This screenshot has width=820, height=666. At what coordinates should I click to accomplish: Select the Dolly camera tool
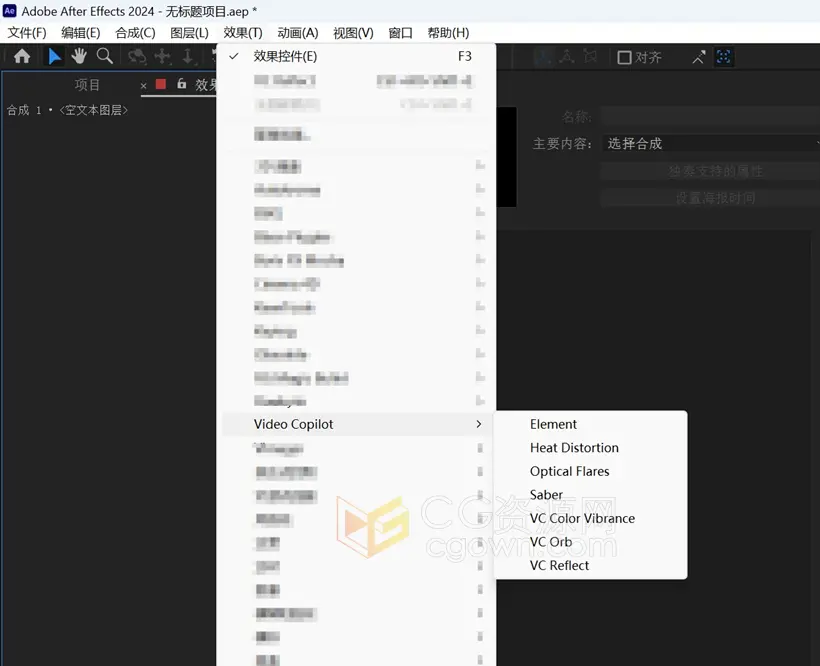coord(188,56)
